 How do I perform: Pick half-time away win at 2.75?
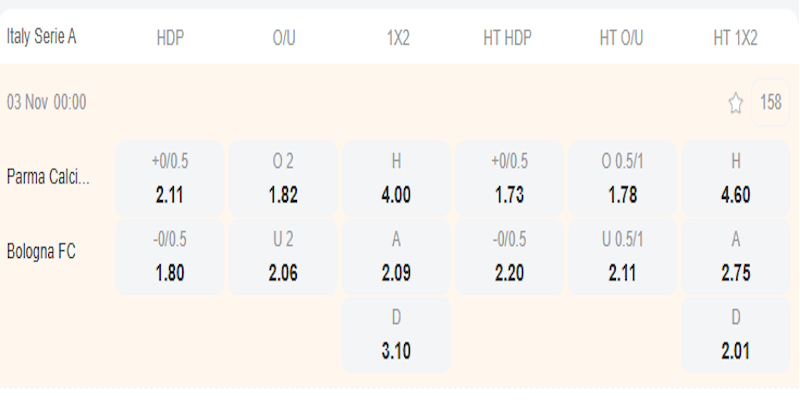(x=736, y=257)
